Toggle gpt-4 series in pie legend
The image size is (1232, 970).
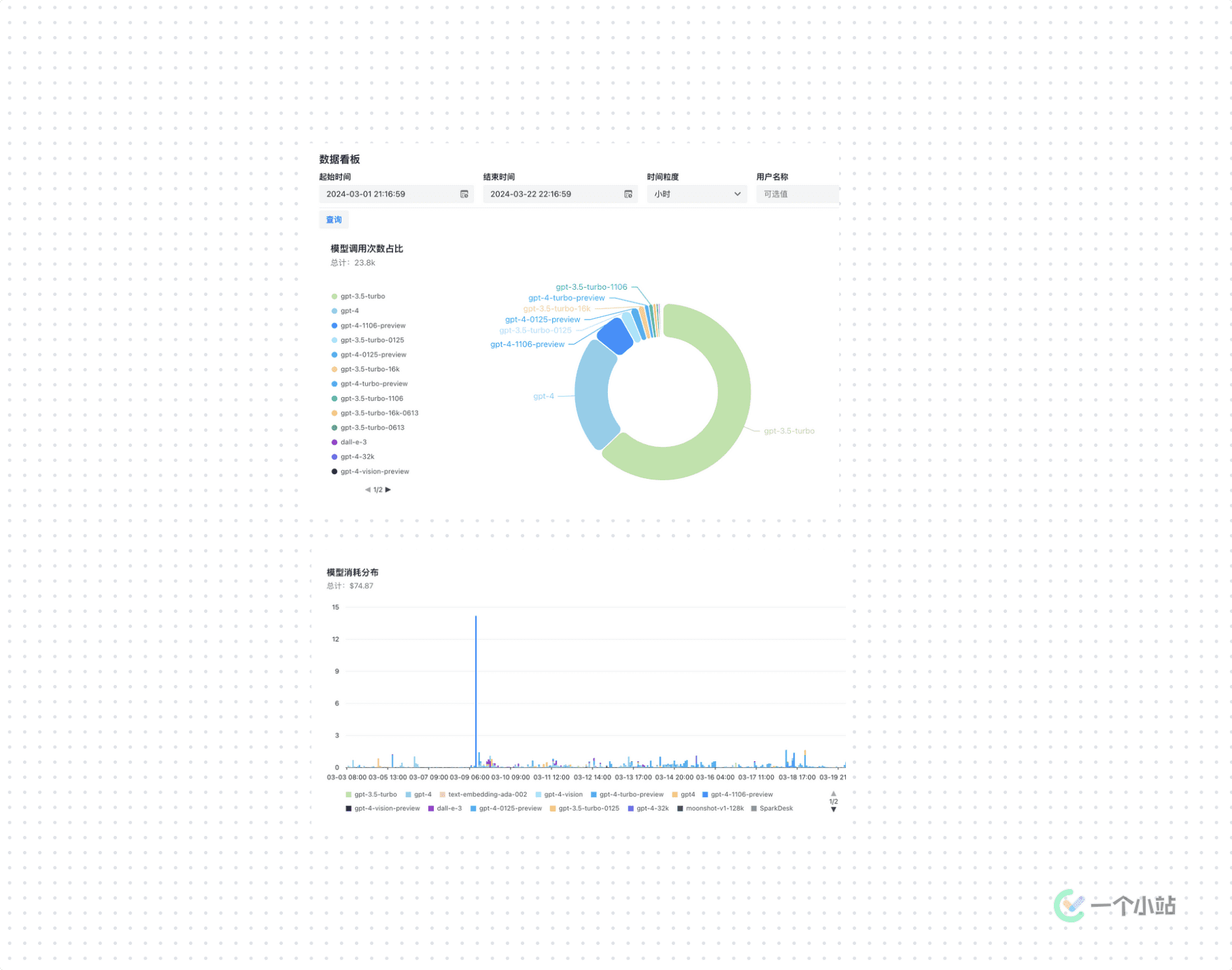349,311
